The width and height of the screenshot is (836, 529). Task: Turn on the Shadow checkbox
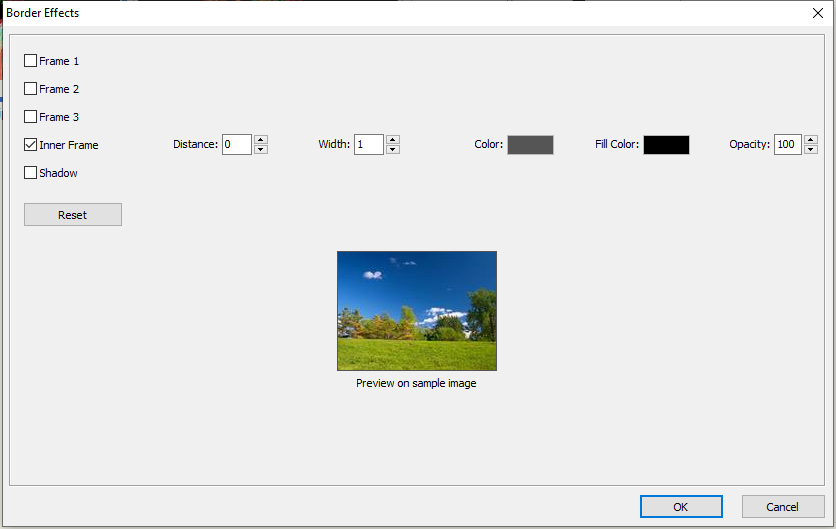31,173
